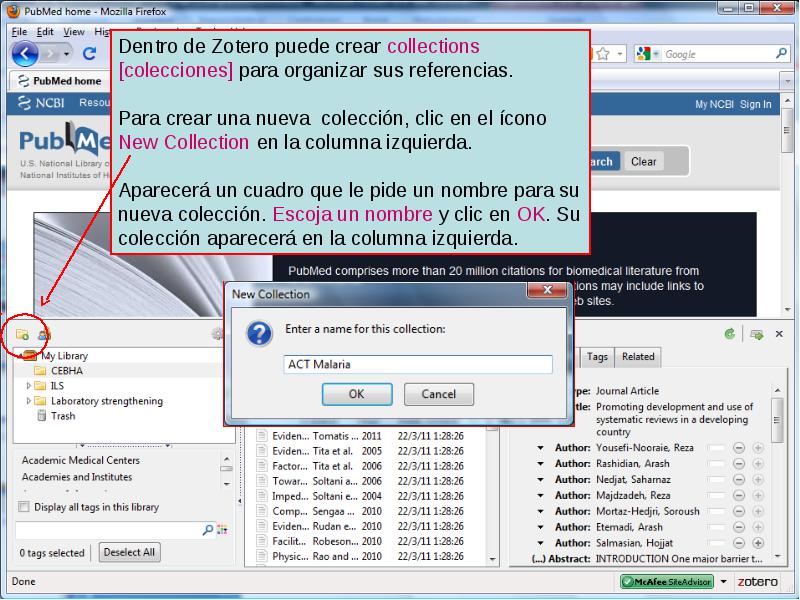Open the Firefox Edit menu
Viewport: 800px width, 600px height.
click(45, 32)
